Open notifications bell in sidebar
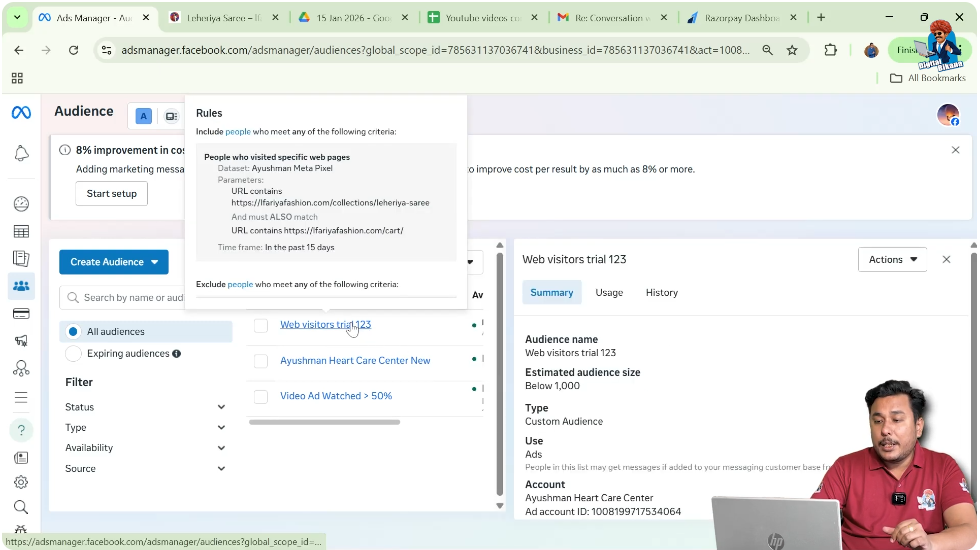 (x=21, y=153)
